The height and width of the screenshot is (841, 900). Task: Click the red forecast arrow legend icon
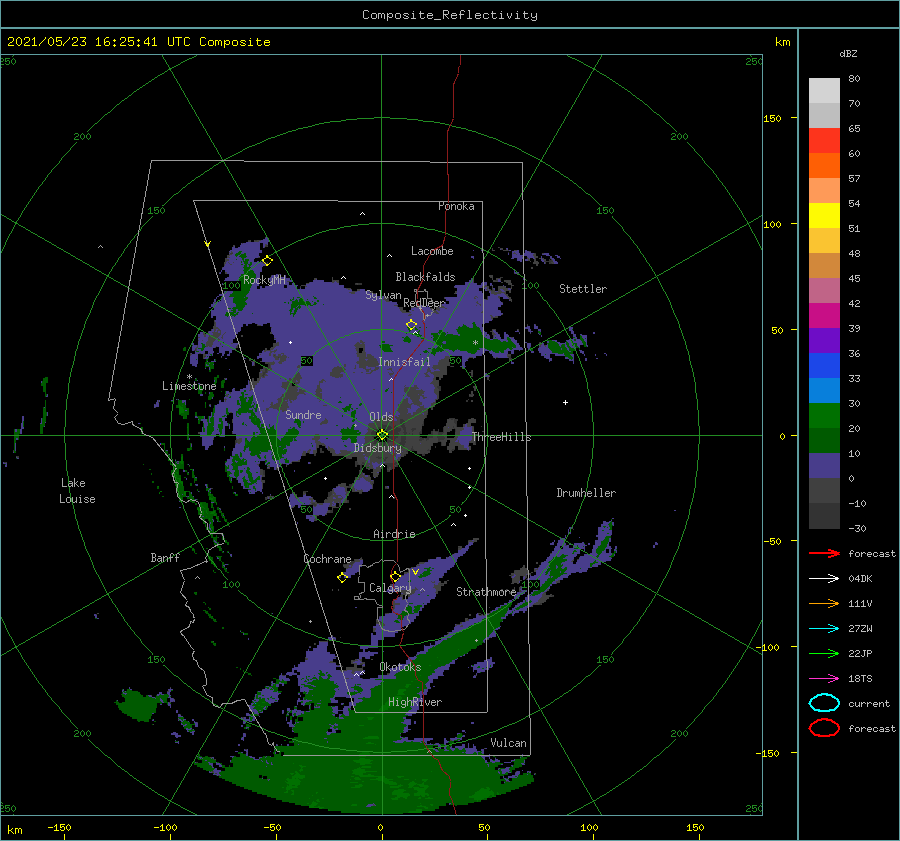[x=824, y=553]
